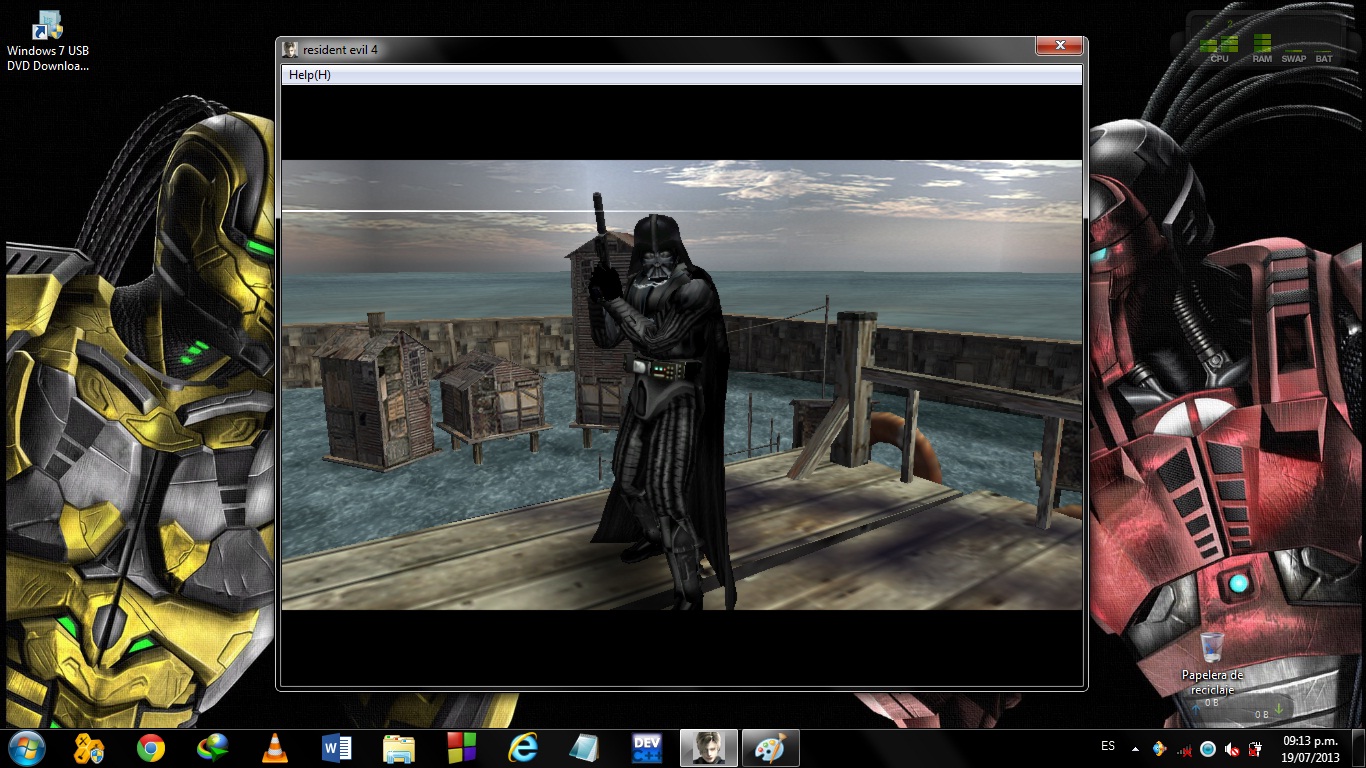Open the Notepad-style taskbar icon
Screen dimensions: 1366x768
pos(585,748)
